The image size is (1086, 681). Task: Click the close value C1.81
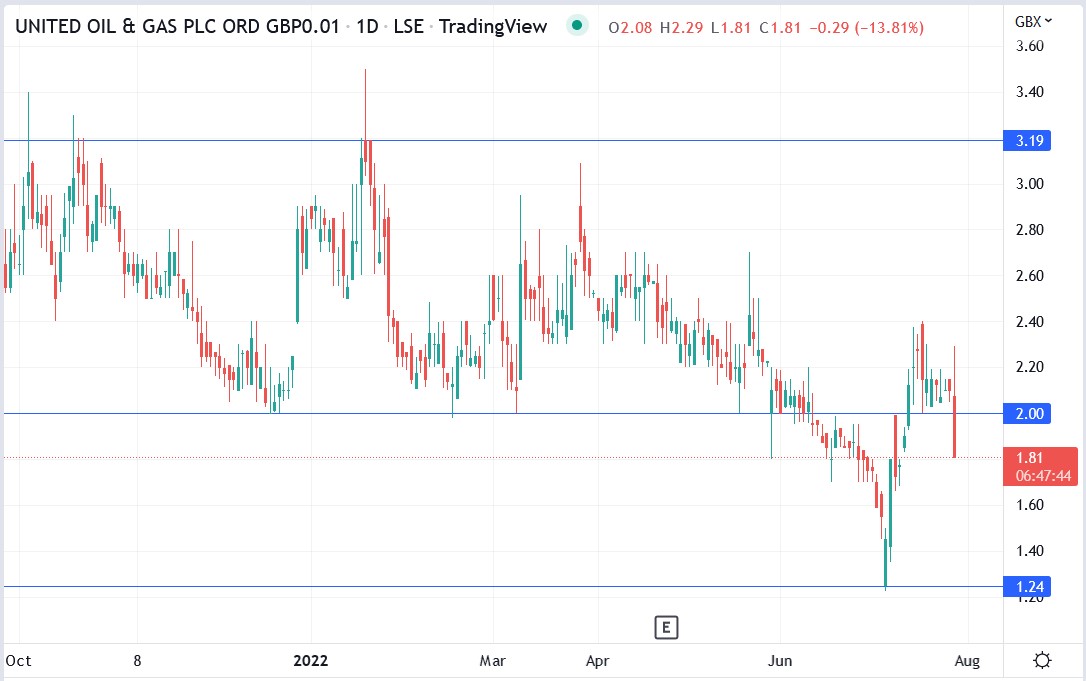(x=781, y=28)
